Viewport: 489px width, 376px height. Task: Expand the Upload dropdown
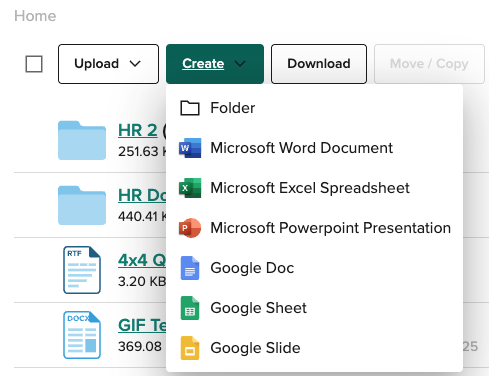pyautogui.click(x=108, y=64)
